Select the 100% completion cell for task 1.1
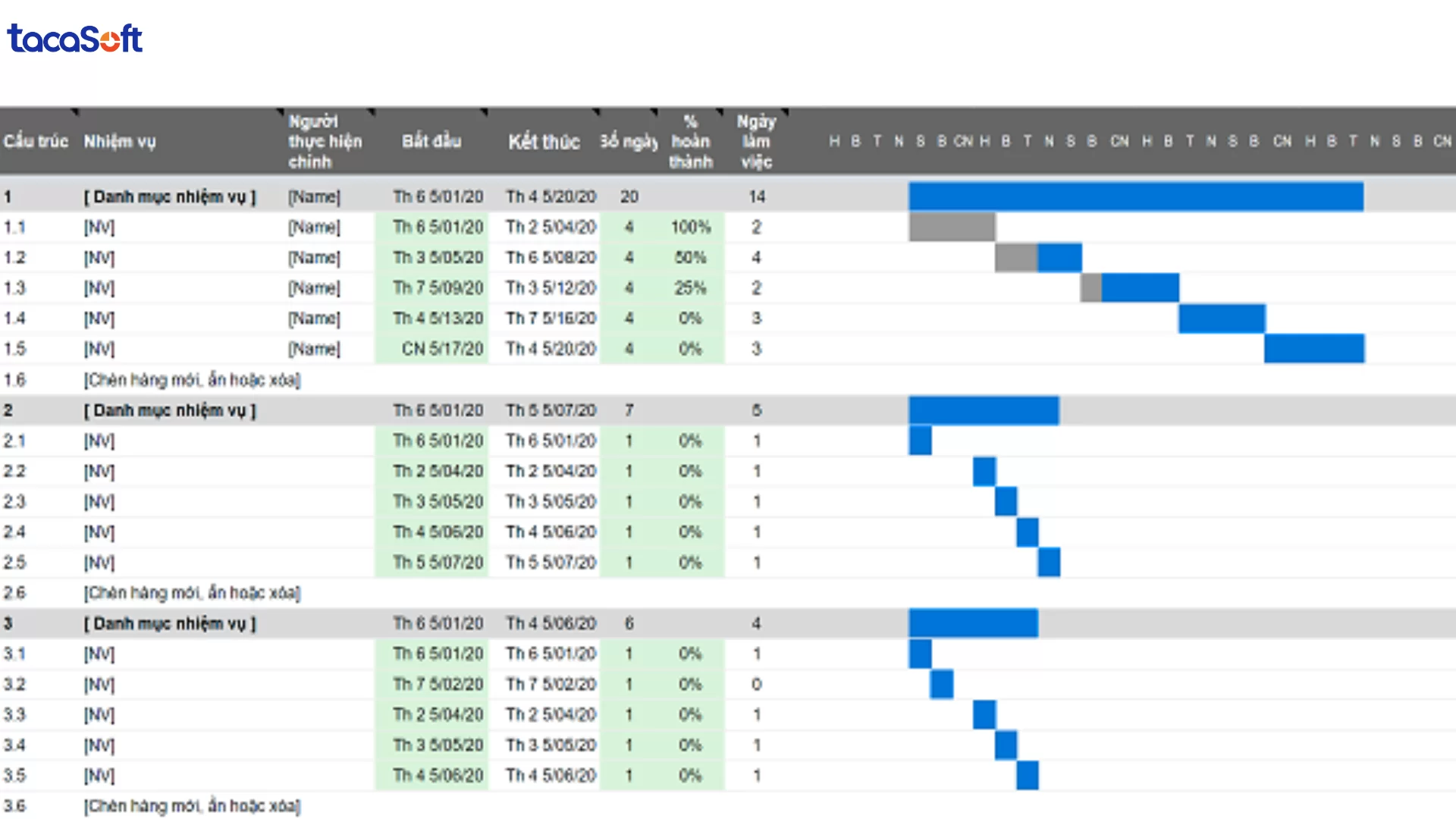The width and height of the screenshot is (1456, 819). [690, 227]
